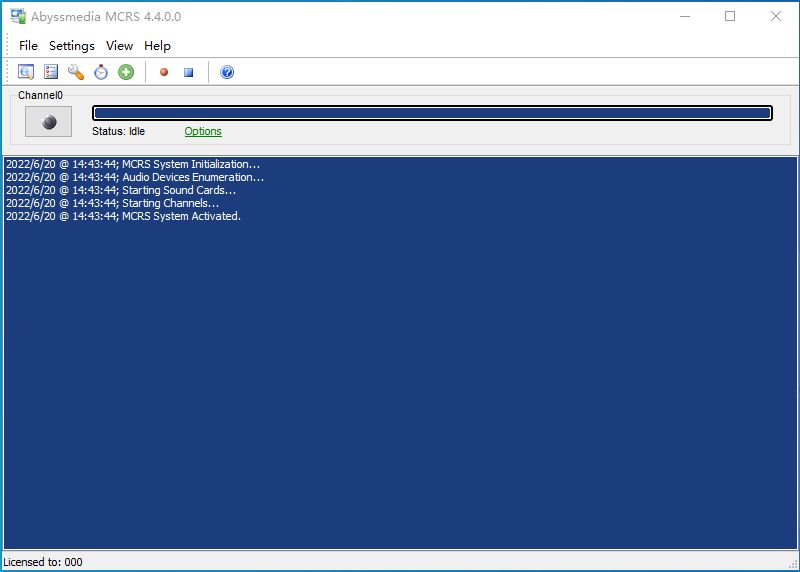Click log line MCRS System Activated
Image resolution: width=800 pixels, height=572 pixels.
(123, 216)
